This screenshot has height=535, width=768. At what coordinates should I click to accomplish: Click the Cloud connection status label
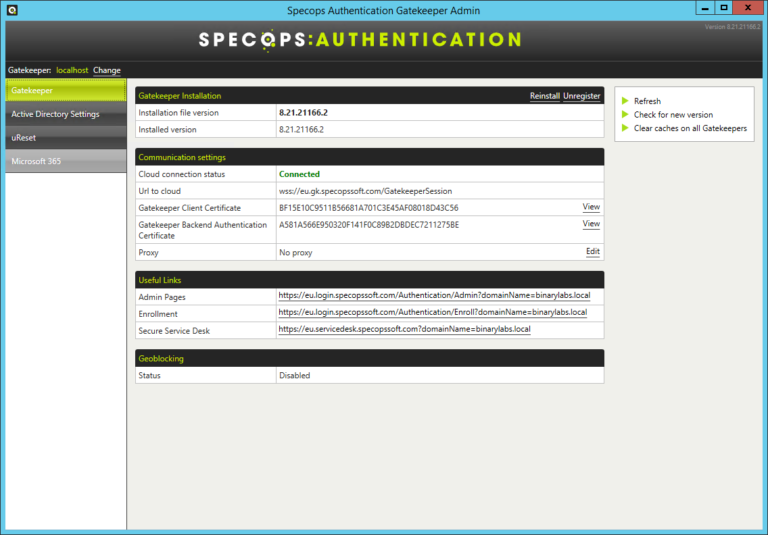coord(182,174)
